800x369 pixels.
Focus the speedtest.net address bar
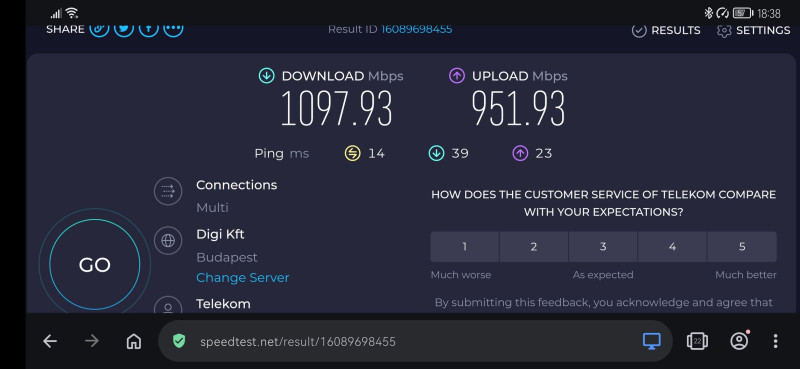[415, 341]
